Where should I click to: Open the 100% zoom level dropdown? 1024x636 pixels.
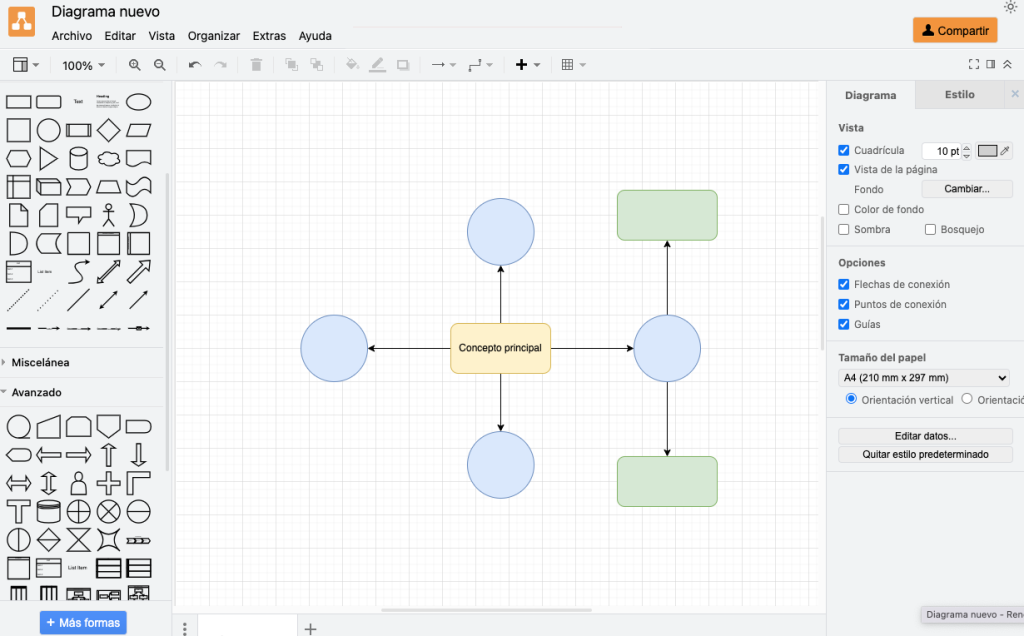point(83,64)
